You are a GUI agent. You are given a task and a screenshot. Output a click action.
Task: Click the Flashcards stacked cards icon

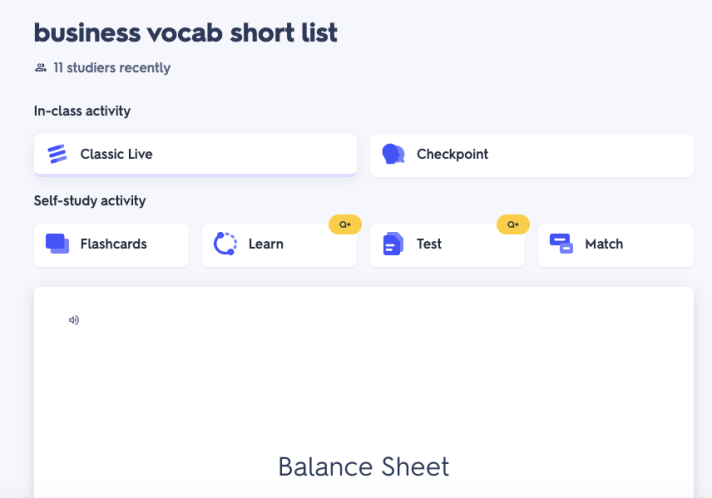[x=57, y=244]
